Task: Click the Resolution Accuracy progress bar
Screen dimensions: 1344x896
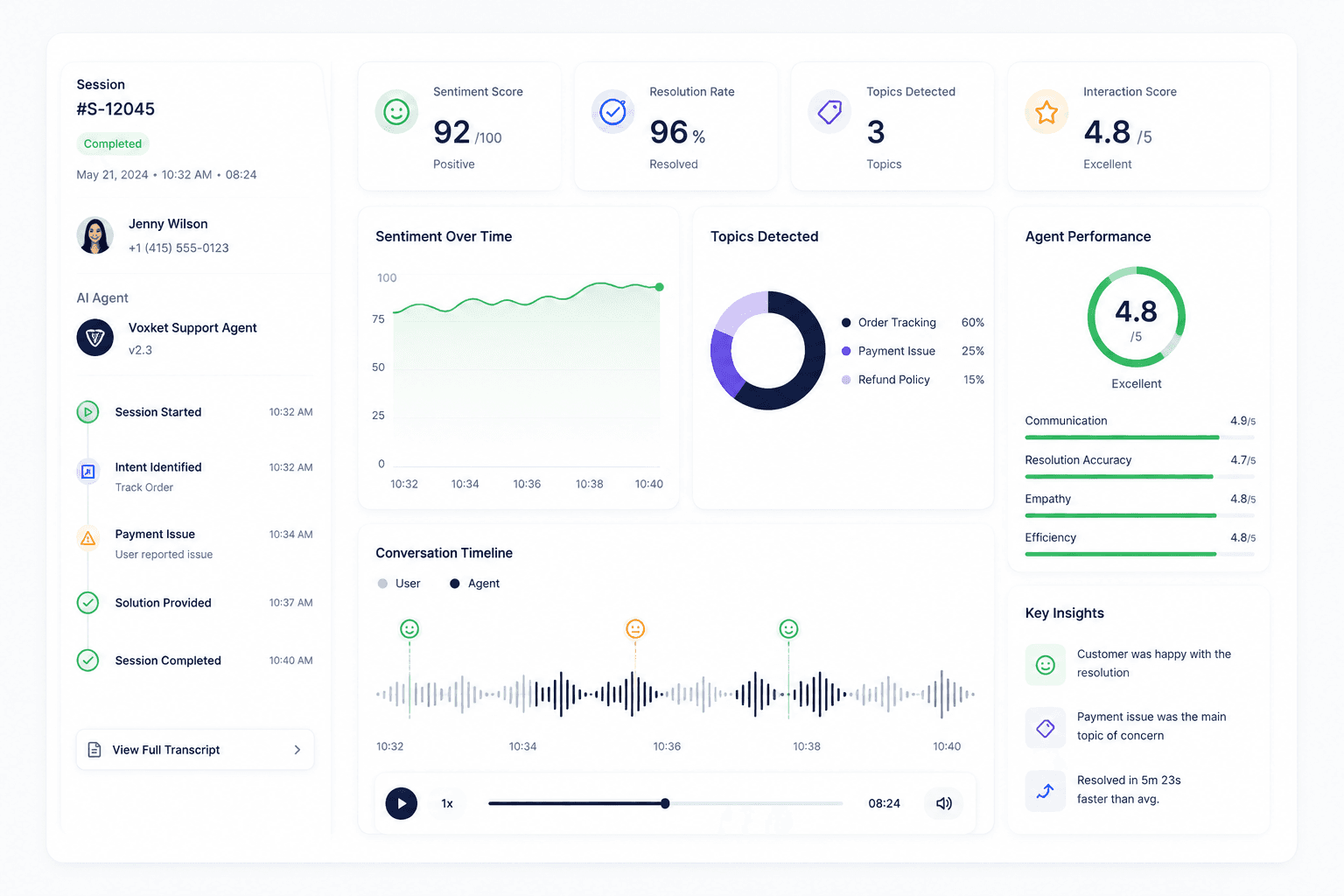Action: pos(1139,477)
